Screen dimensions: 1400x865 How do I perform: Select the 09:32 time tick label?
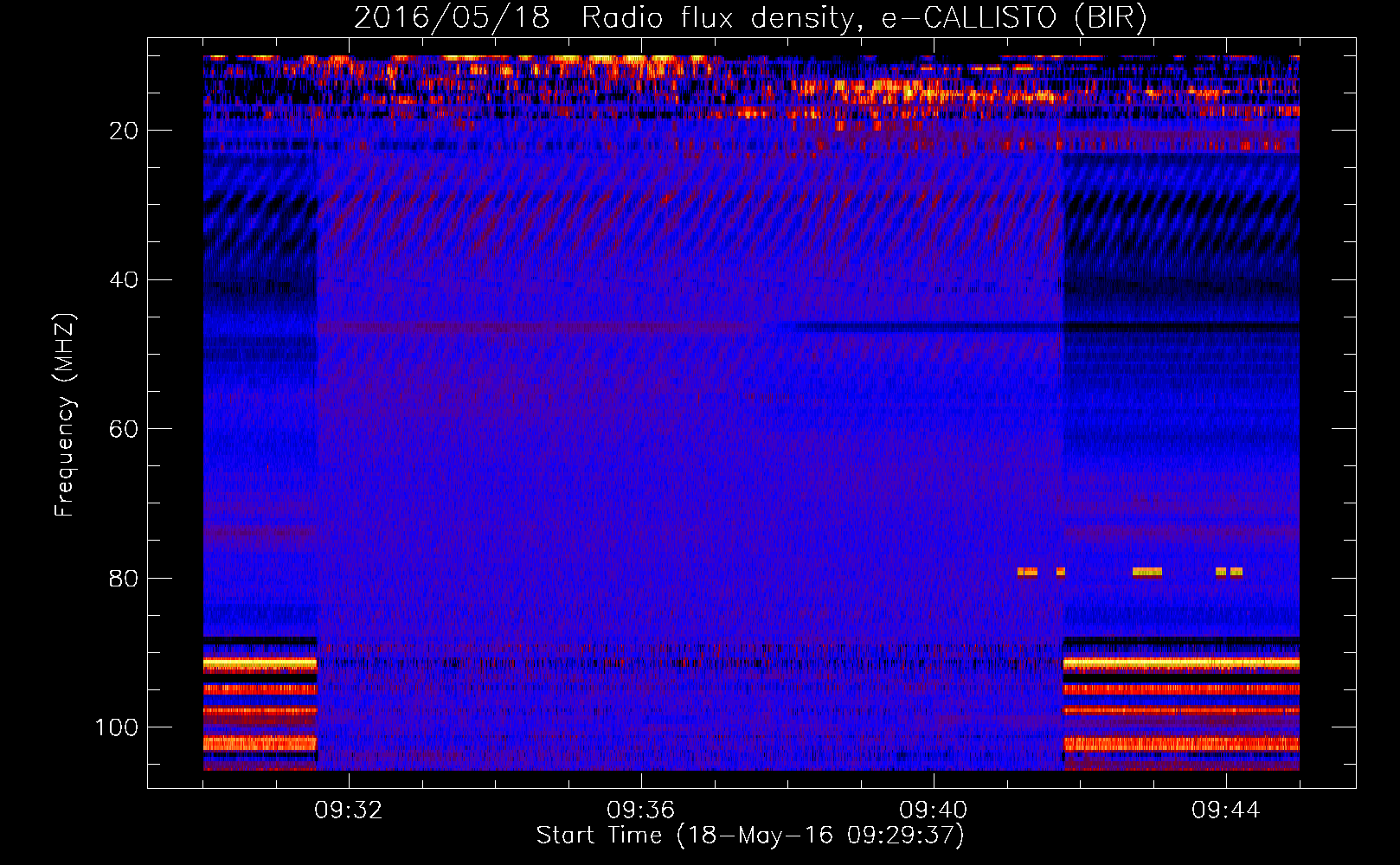[x=348, y=810]
